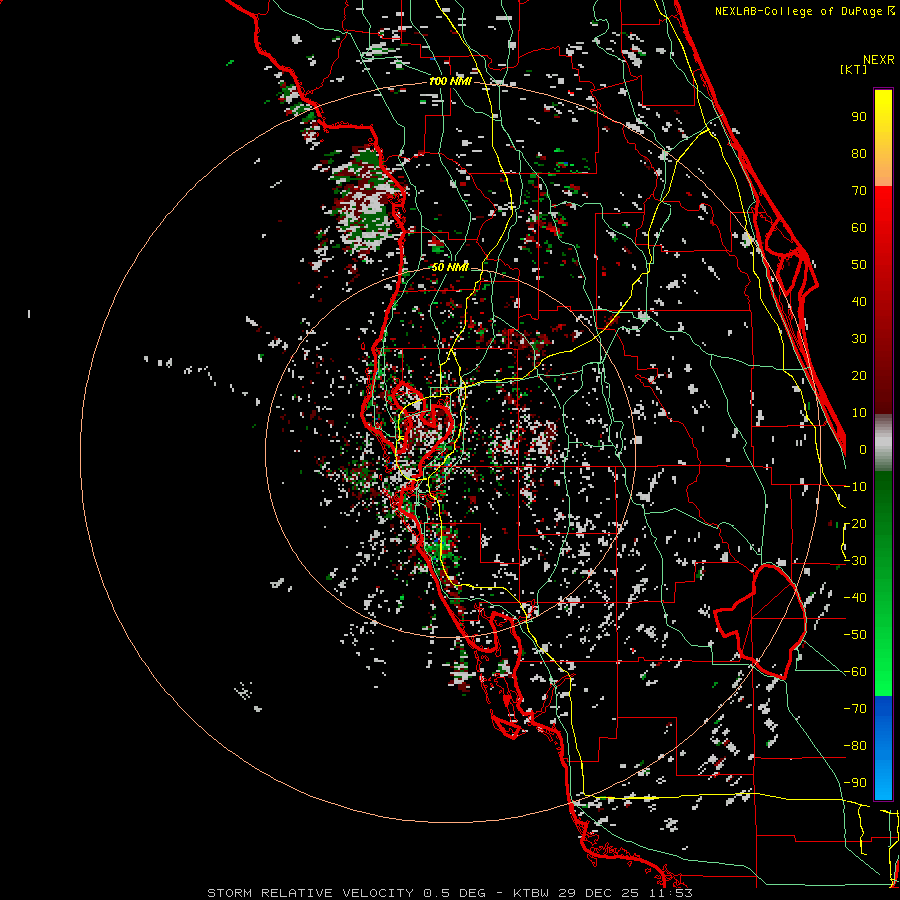Click the -80 value on the velocity scale

click(855, 746)
